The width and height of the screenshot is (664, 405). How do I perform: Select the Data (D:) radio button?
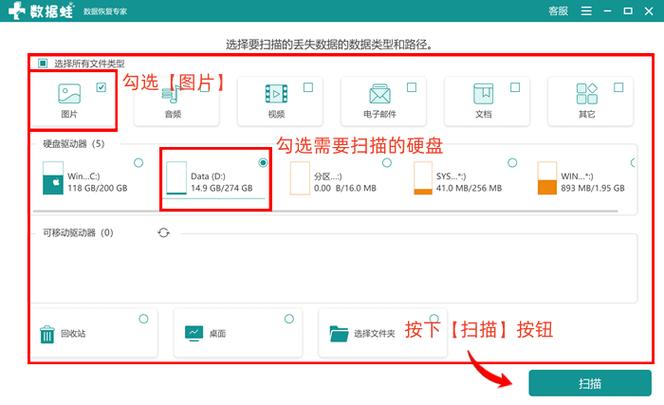click(263, 163)
